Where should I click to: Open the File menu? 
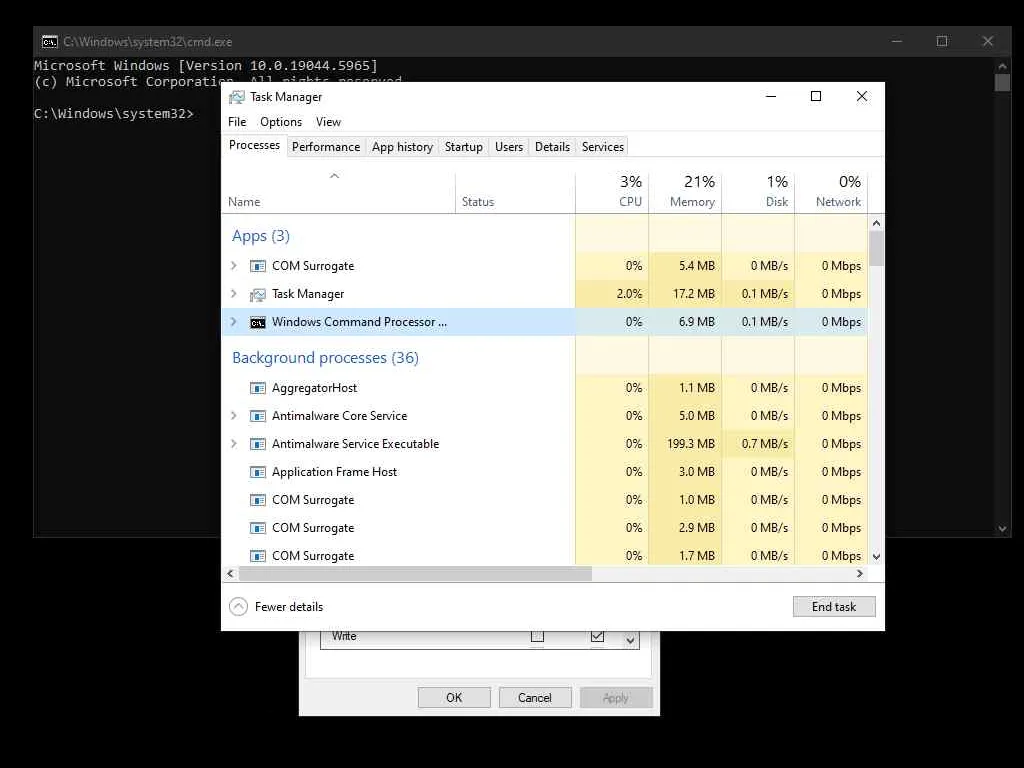[237, 122]
